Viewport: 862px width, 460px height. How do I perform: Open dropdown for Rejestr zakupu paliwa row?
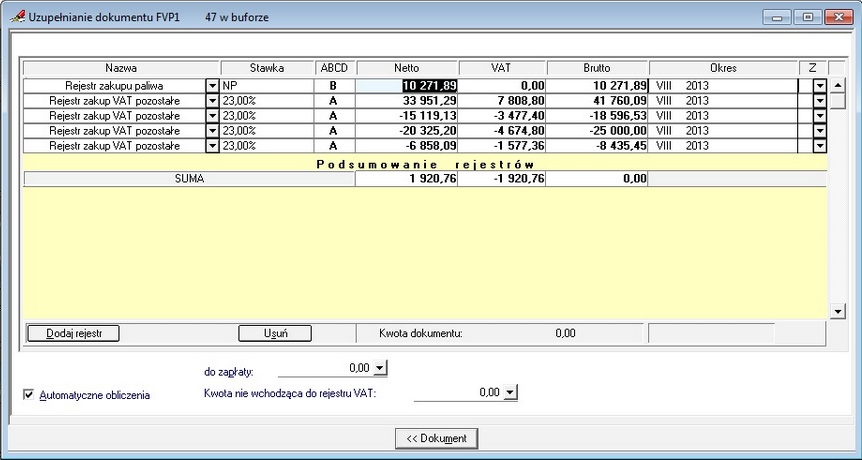coord(212,86)
